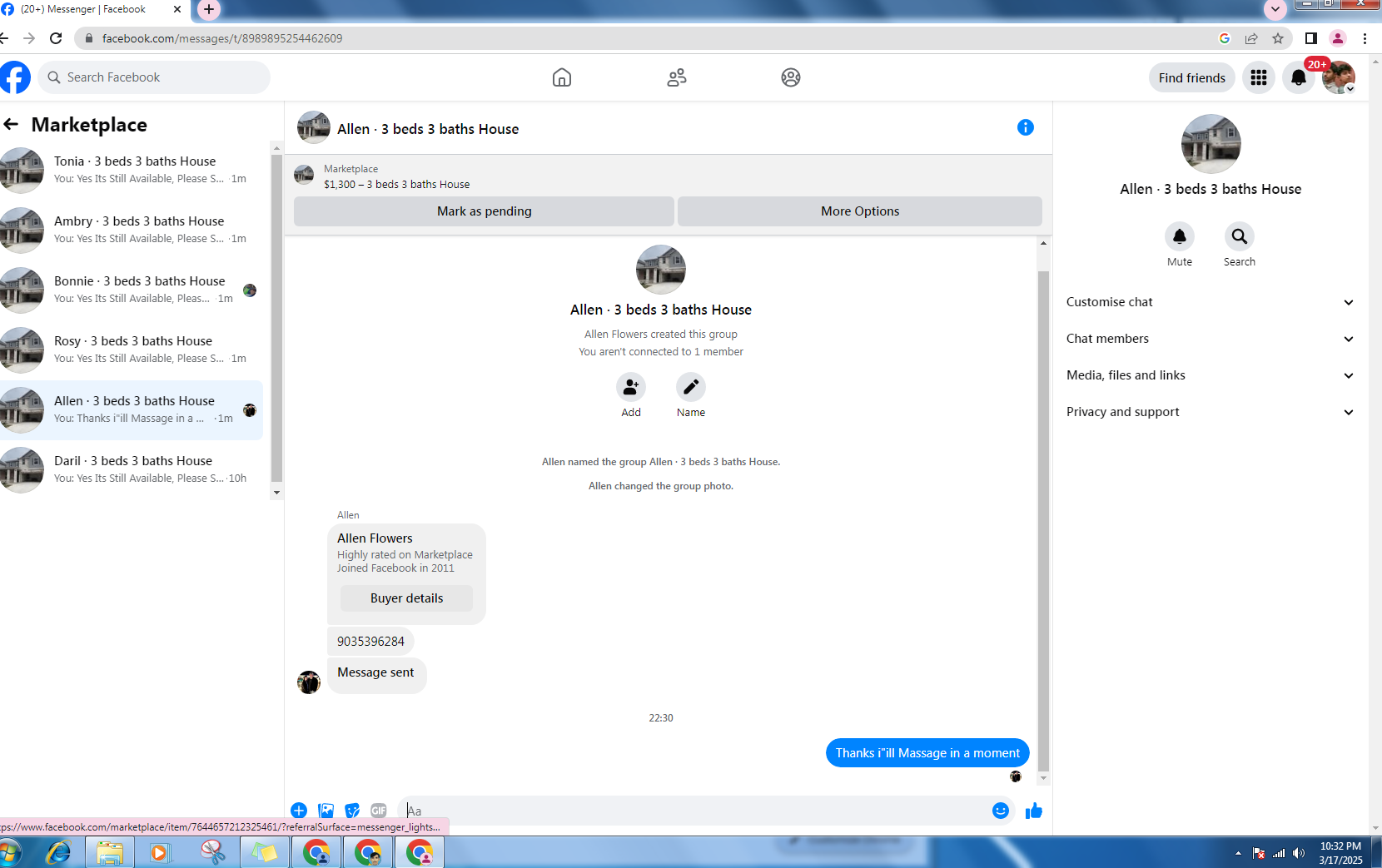Open the notifications bell icon
The width and height of the screenshot is (1382, 868).
click(1299, 77)
